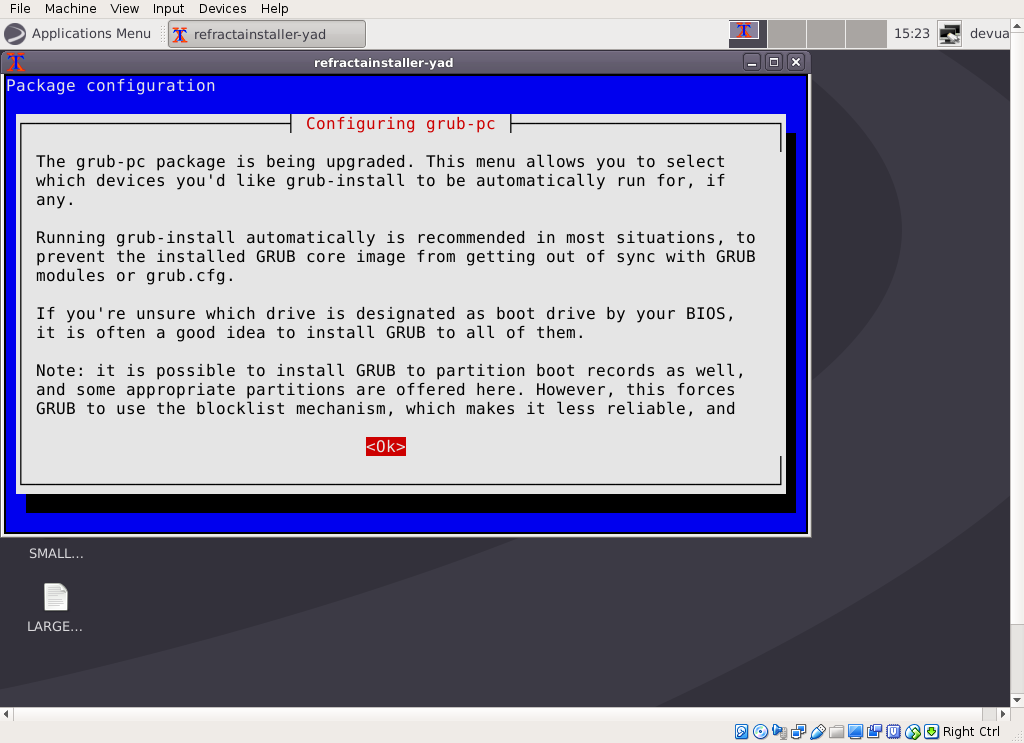Click the vertical scrollbar up arrow
This screenshot has height=743, width=1024.
(x=1017, y=26)
